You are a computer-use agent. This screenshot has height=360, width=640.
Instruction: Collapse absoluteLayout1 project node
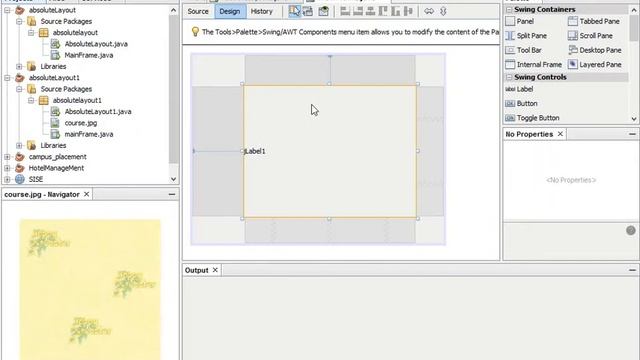point(7,78)
